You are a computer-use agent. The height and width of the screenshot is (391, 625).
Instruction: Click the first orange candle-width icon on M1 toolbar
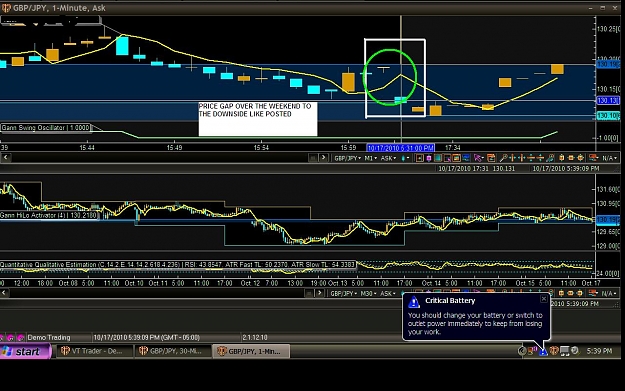562,158
